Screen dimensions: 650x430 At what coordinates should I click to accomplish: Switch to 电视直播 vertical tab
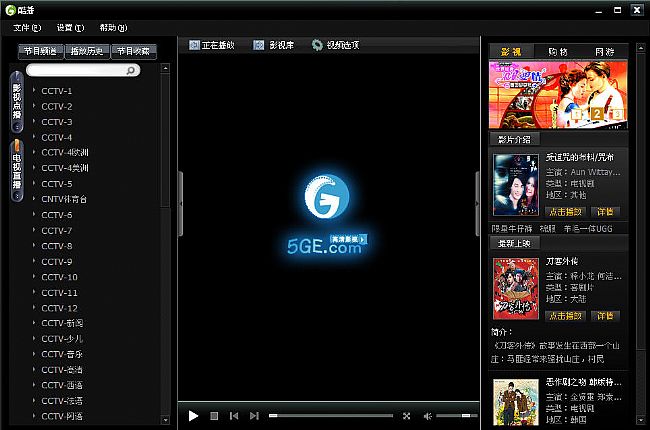tap(17, 171)
